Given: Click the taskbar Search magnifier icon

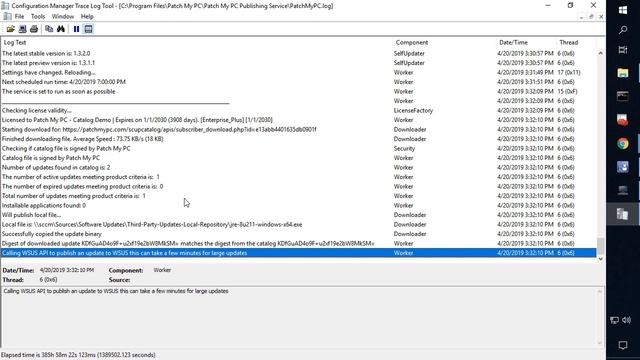Looking at the screenshot, I should [623, 30].
